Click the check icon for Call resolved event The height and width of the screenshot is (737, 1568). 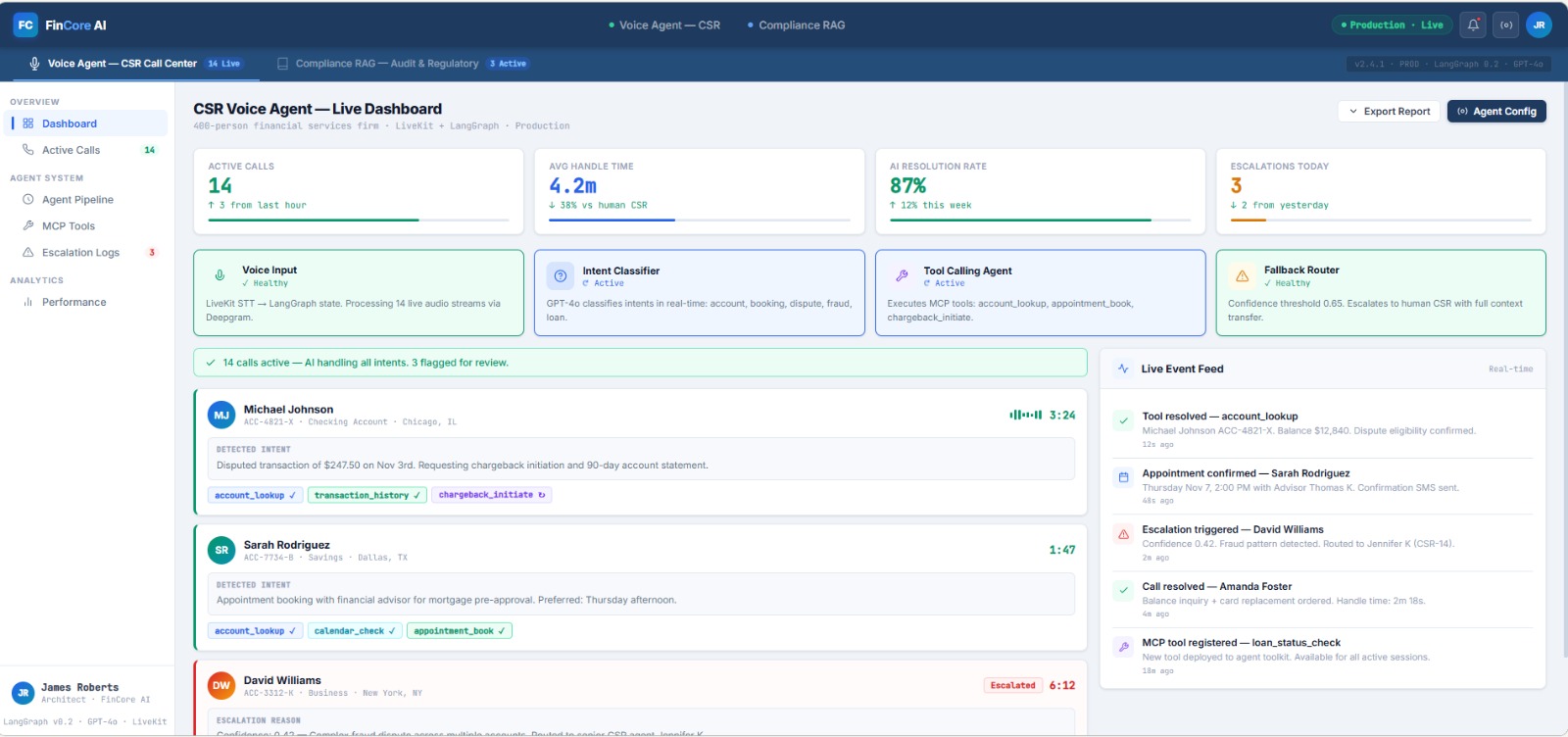tap(1123, 590)
